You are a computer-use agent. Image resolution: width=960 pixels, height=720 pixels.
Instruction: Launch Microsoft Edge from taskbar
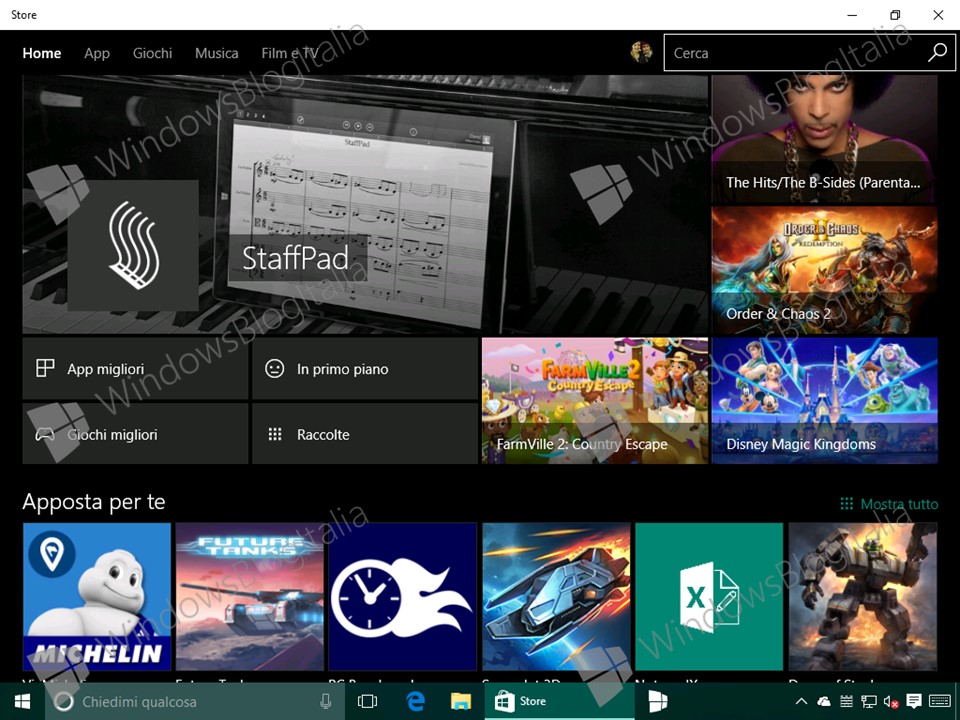coord(416,702)
